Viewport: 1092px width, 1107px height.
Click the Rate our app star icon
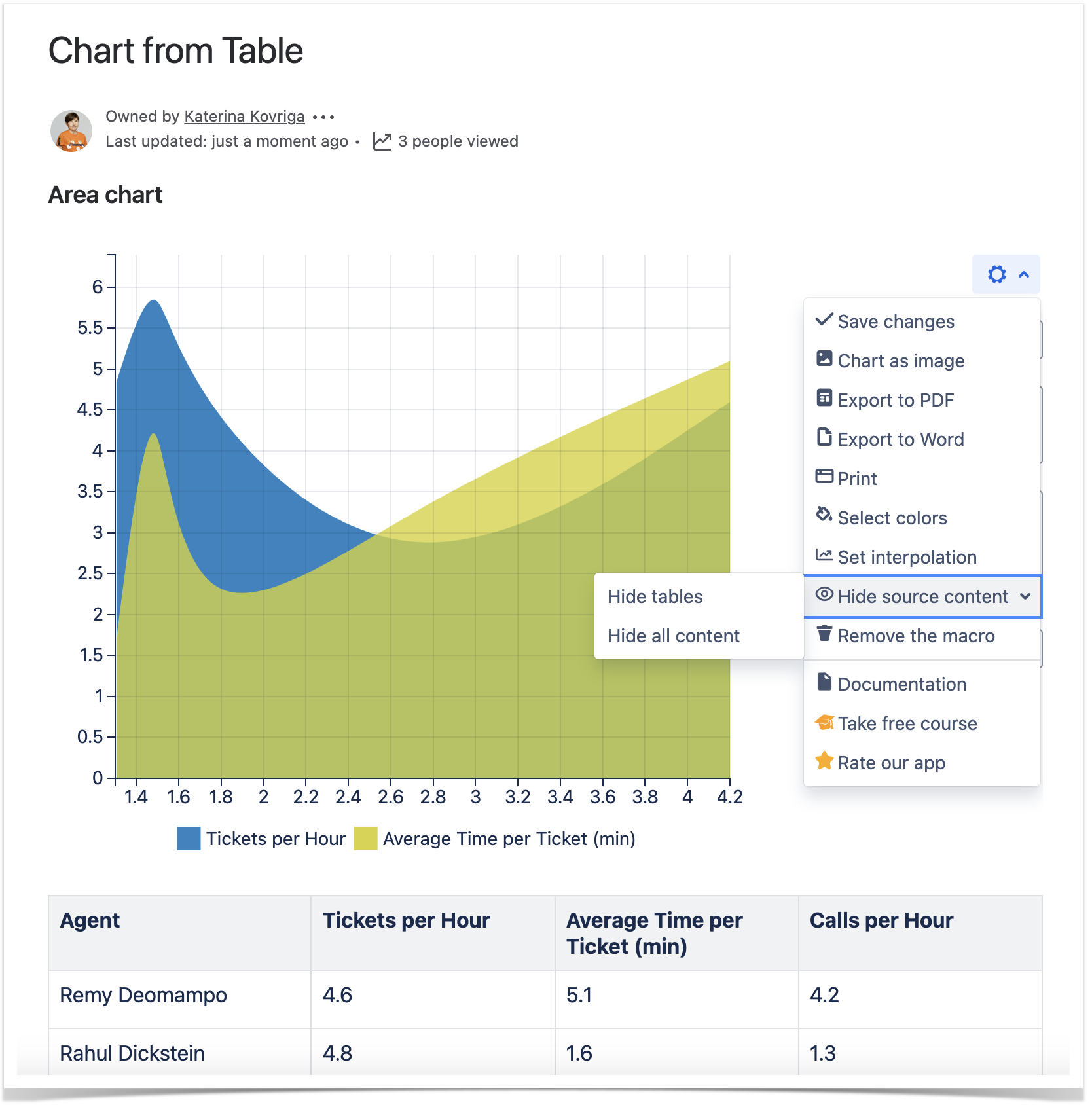[824, 761]
